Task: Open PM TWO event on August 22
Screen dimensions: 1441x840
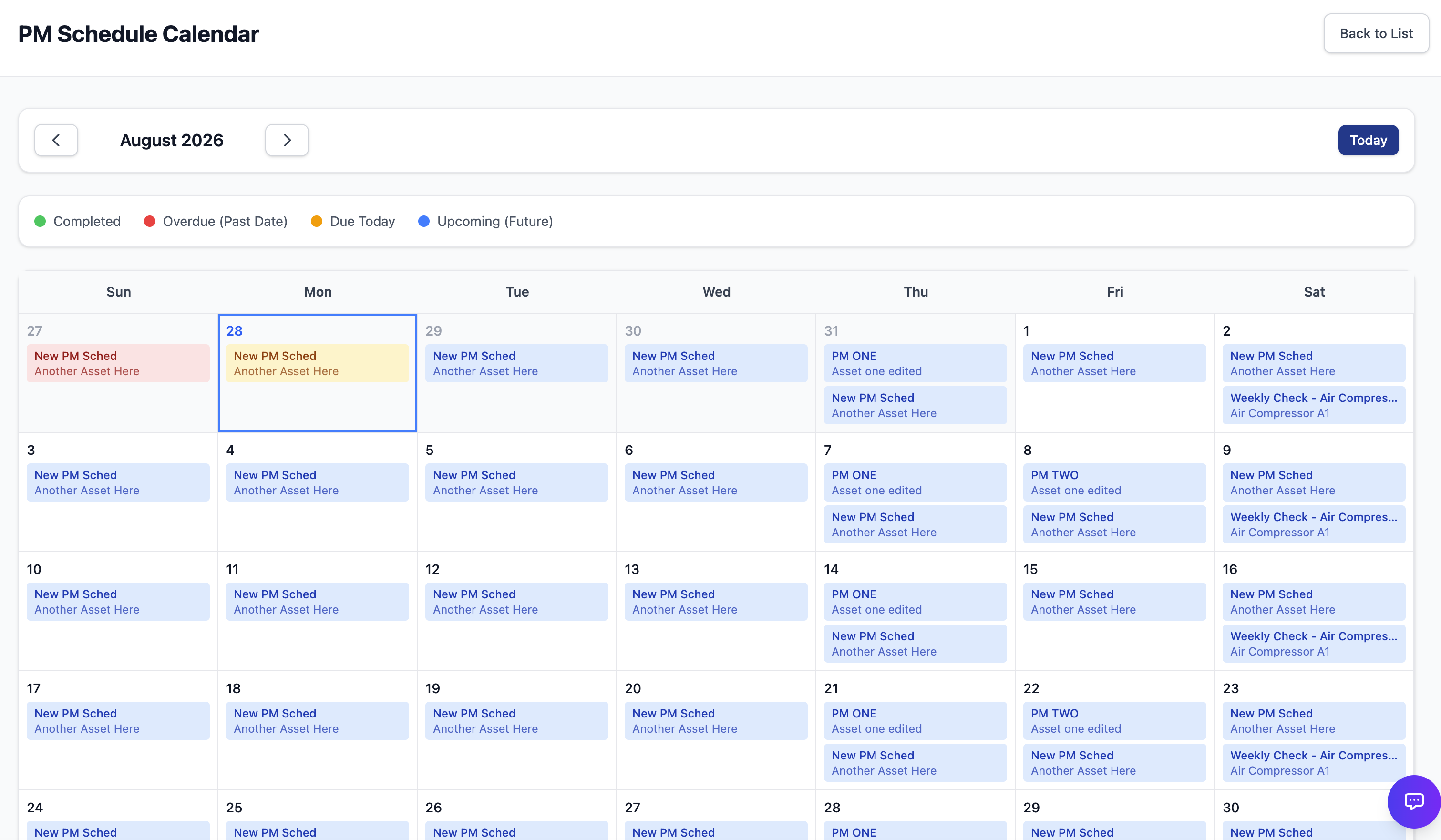Action: tap(1114, 721)
